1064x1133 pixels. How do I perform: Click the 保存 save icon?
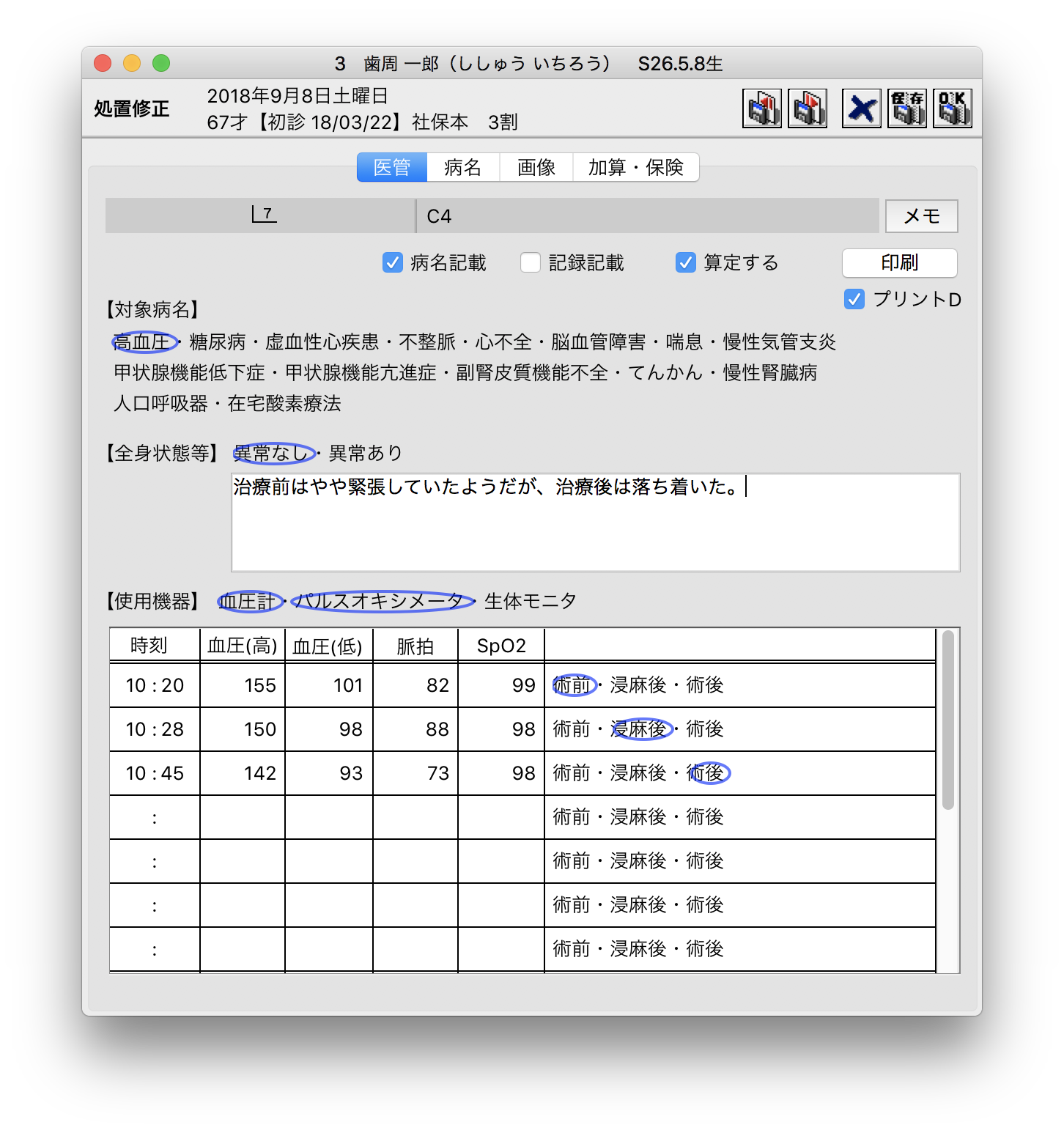(907, 108)
